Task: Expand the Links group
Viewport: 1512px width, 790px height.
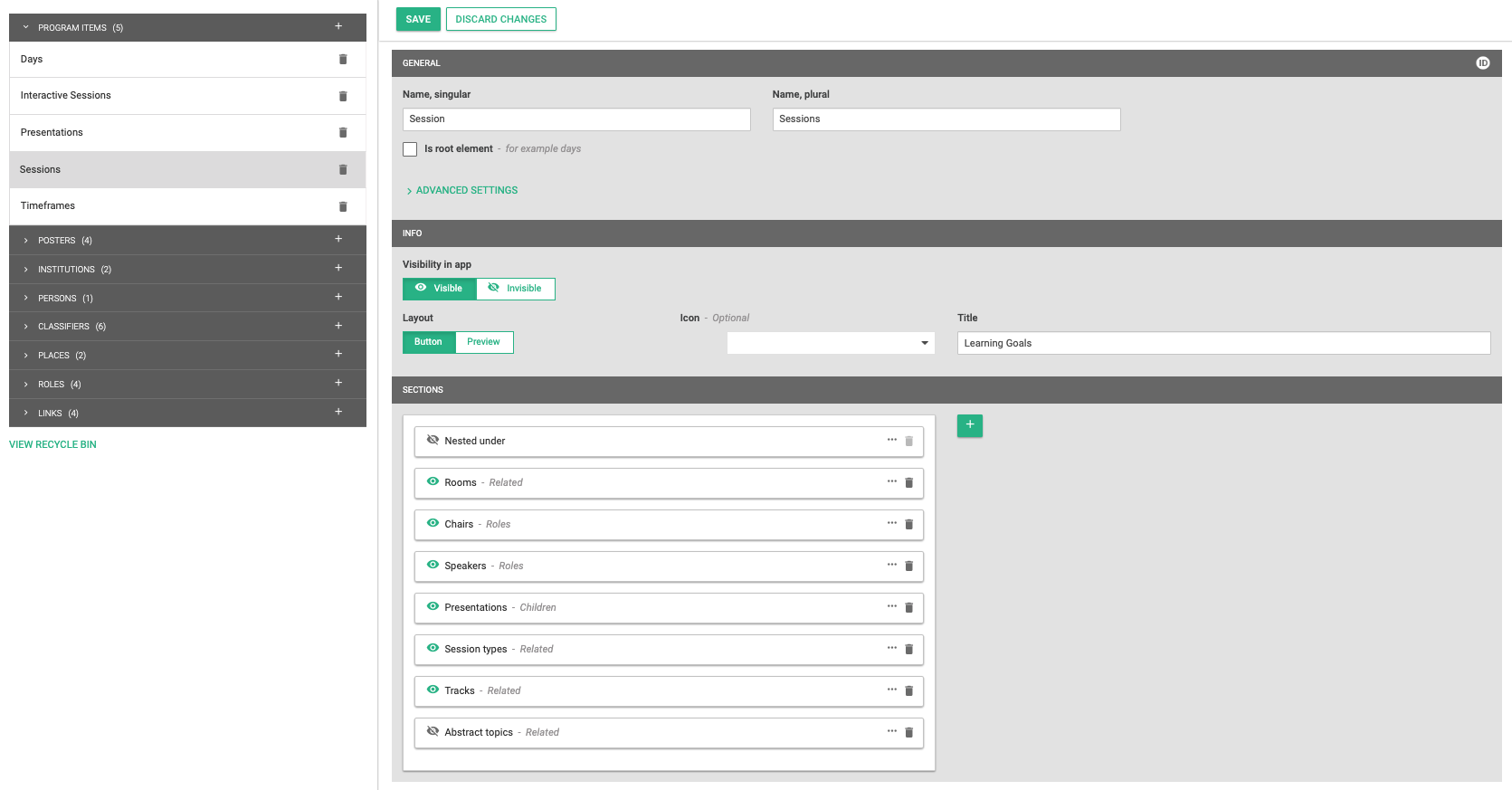Action: point(25,414)
